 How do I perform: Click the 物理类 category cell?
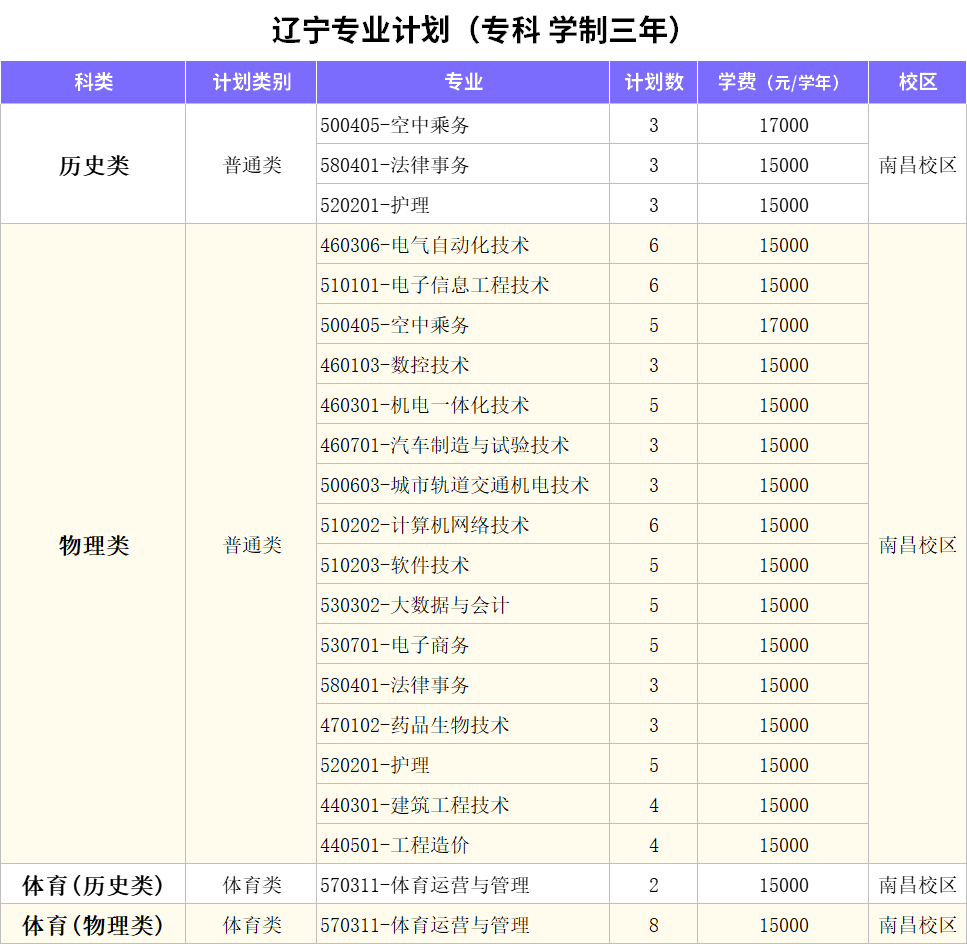click(x=93, y=545)
